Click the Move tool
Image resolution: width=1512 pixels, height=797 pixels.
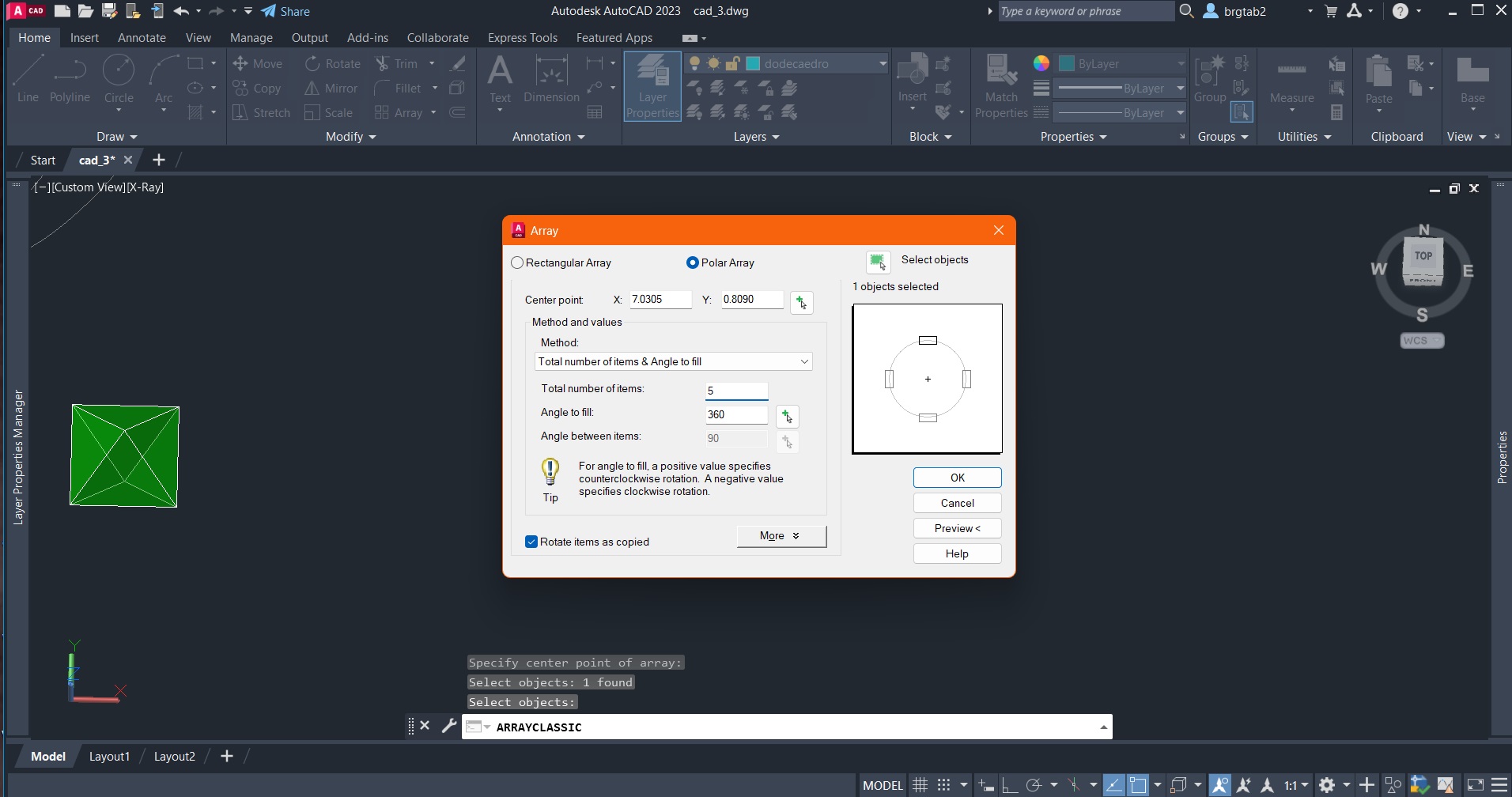point(257,64)
